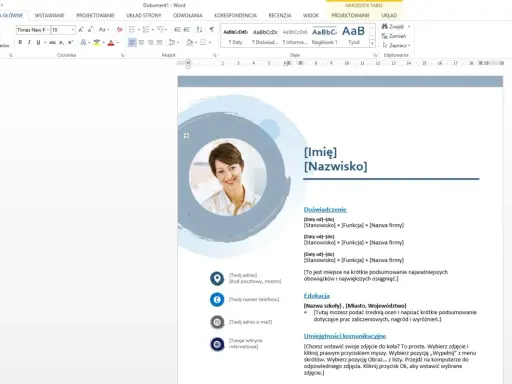Screen dimensions: 512x384
Task: Open font size dropdown
Action: pyautogui.click(x=73, y=30)
